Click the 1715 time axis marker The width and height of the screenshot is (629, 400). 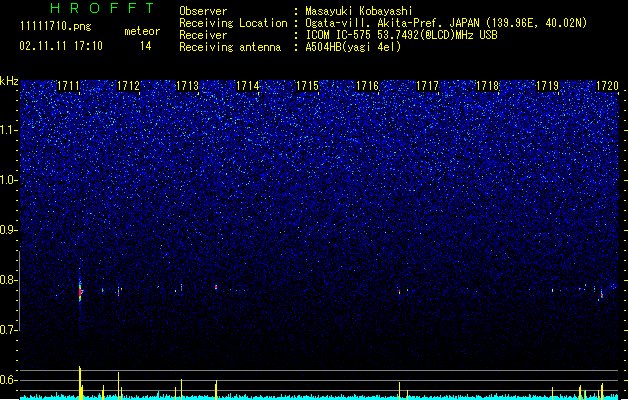click(x=307, y=86)
